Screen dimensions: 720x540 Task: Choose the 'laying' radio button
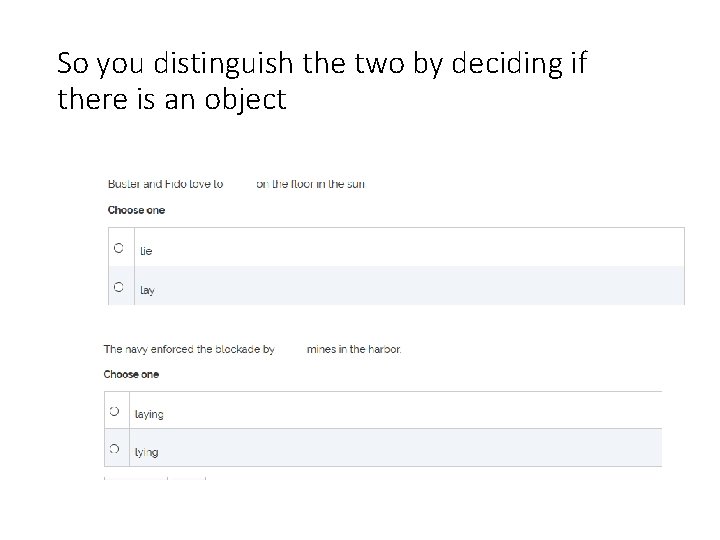pos(114,411)
